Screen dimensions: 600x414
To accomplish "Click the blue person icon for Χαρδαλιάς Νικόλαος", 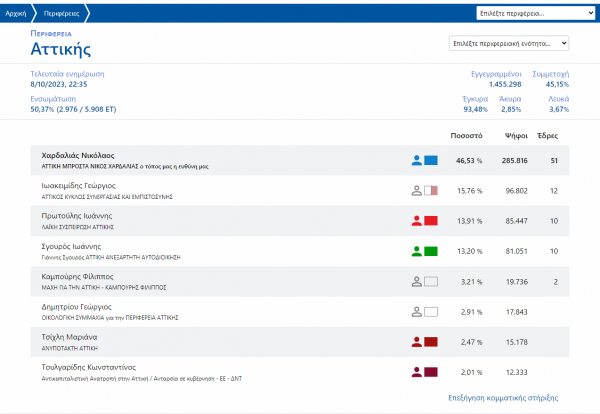I will click(417, 160).
